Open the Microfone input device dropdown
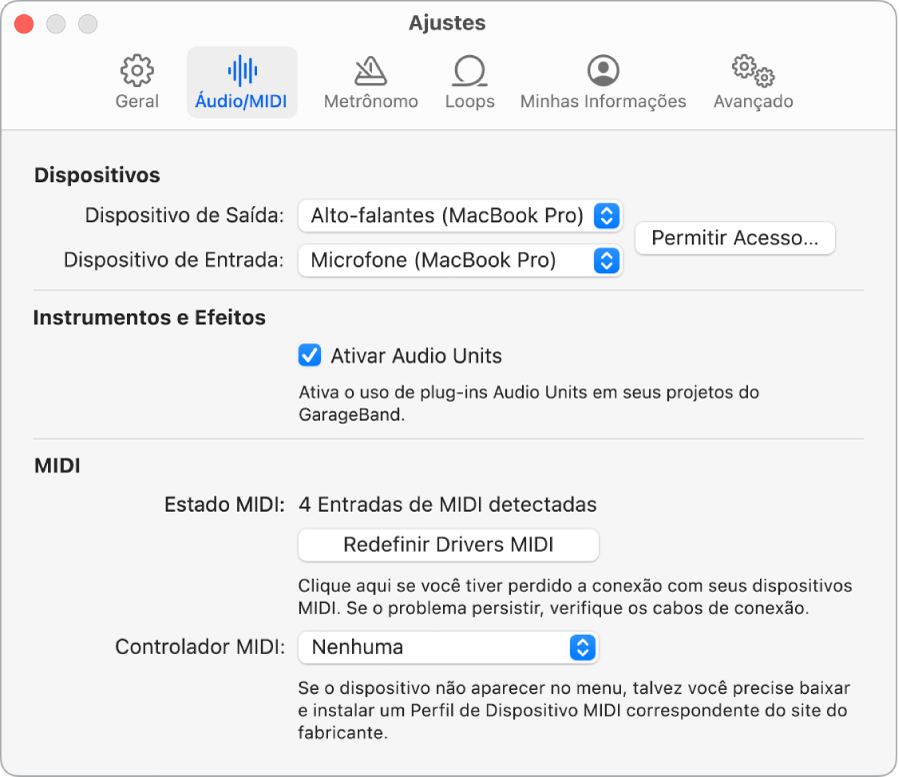 (x=460, y=260)
